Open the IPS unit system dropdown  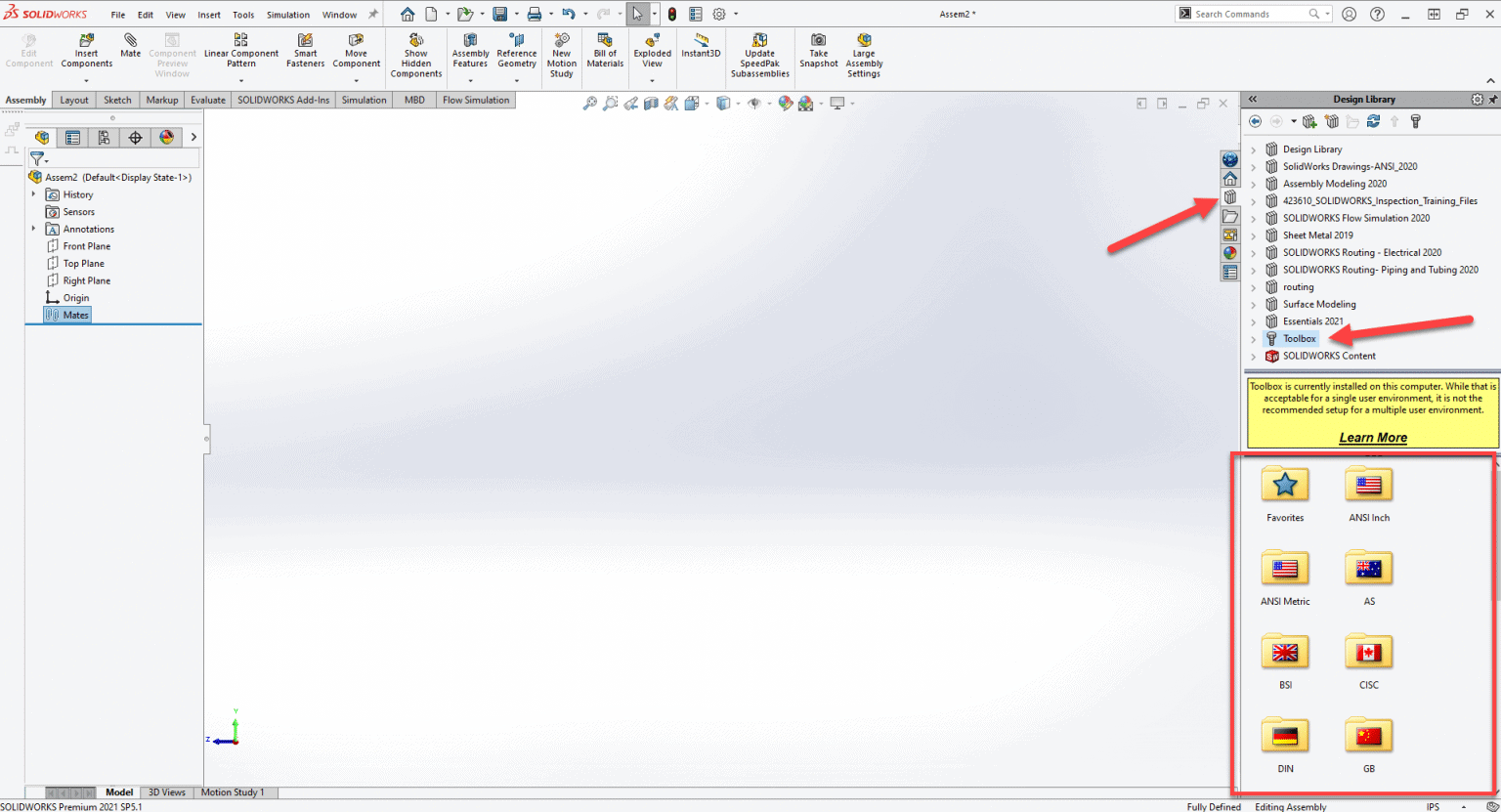click(x=1463, y=807)
